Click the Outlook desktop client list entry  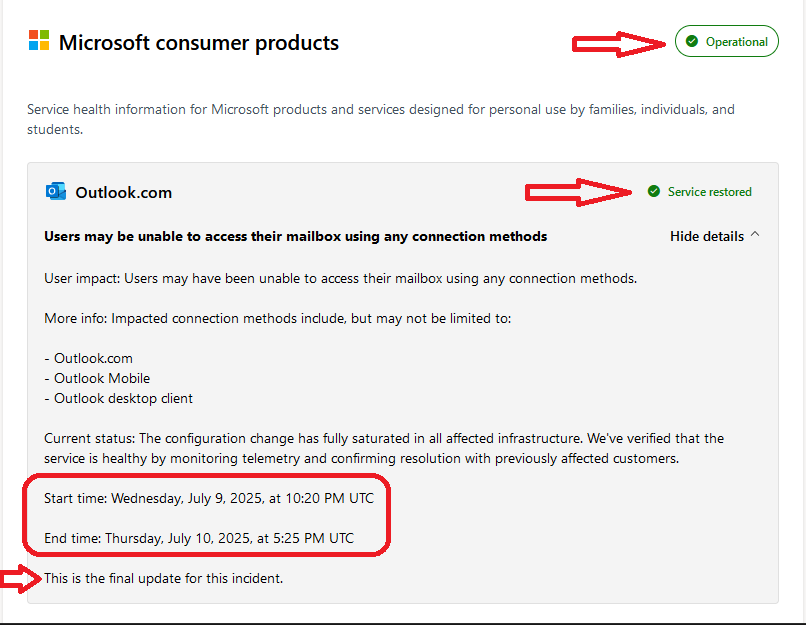click(x=118, y=398)
